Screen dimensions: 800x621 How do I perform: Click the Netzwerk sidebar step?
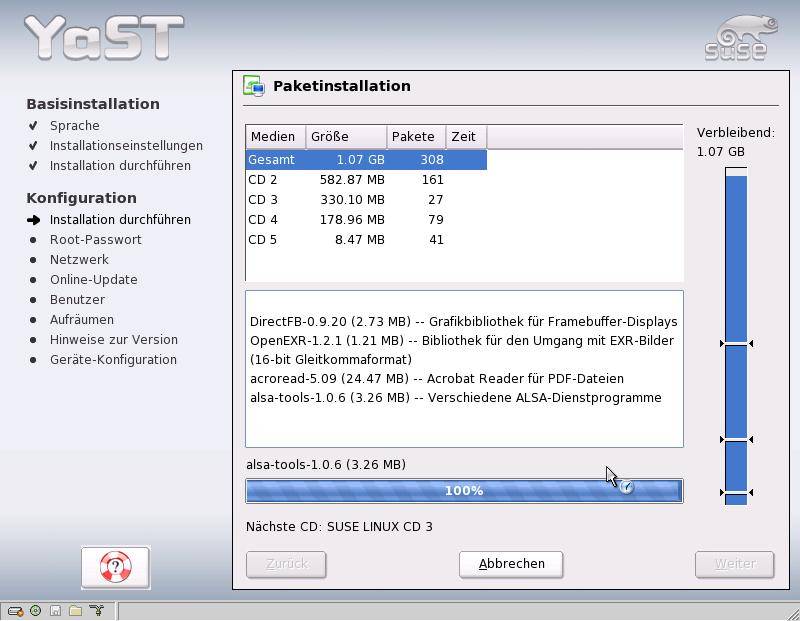(x=79, y=259)
